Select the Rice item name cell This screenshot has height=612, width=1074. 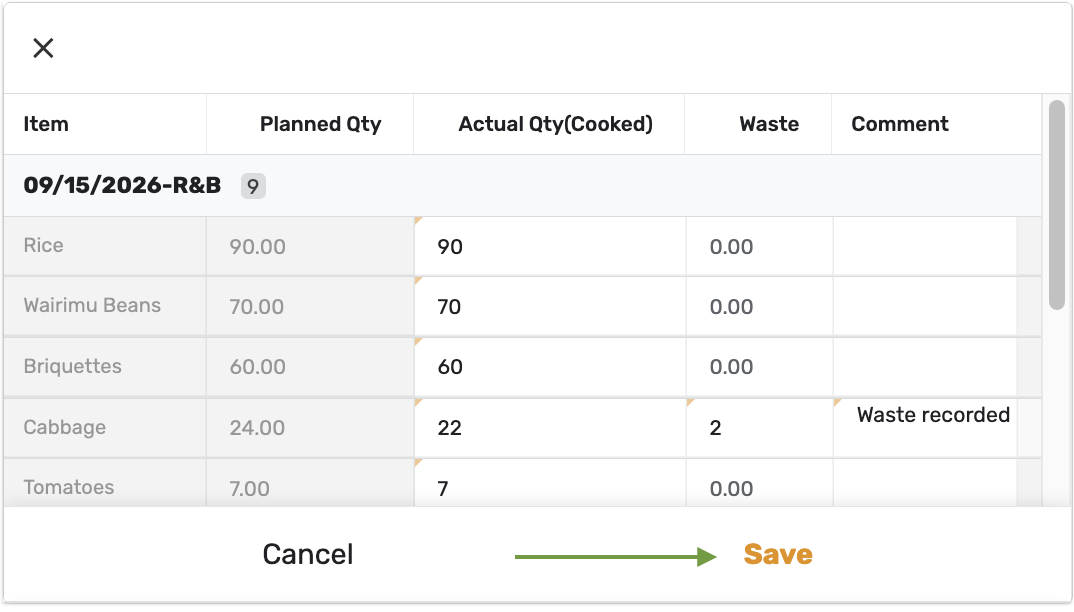click(105, 247)
